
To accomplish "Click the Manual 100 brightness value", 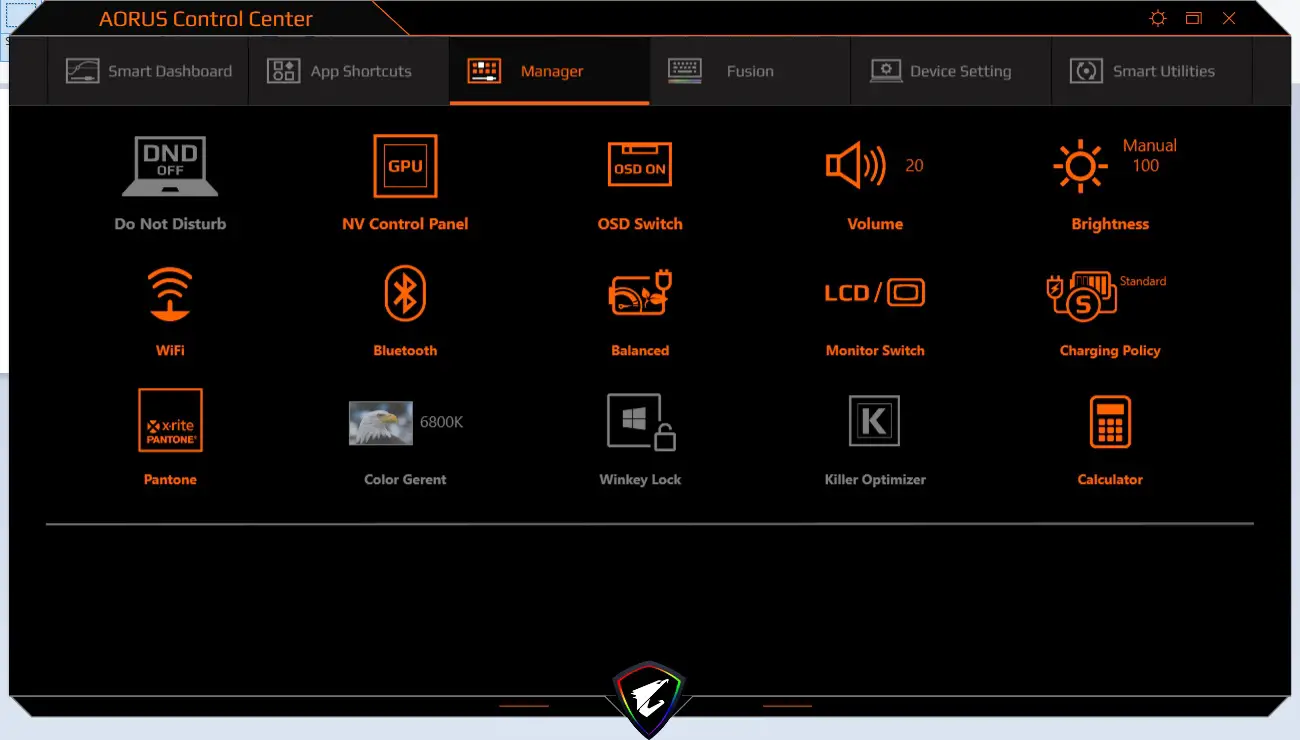I will point(1149,155).
